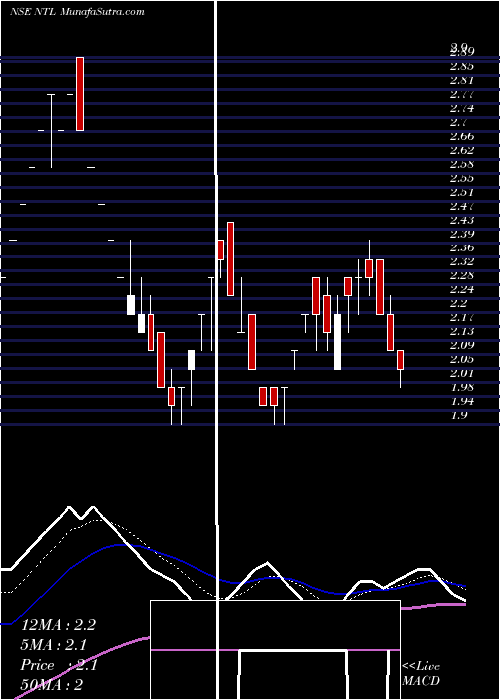
Task: Click the 2.51 price axis label
Action: pos(462,192)
